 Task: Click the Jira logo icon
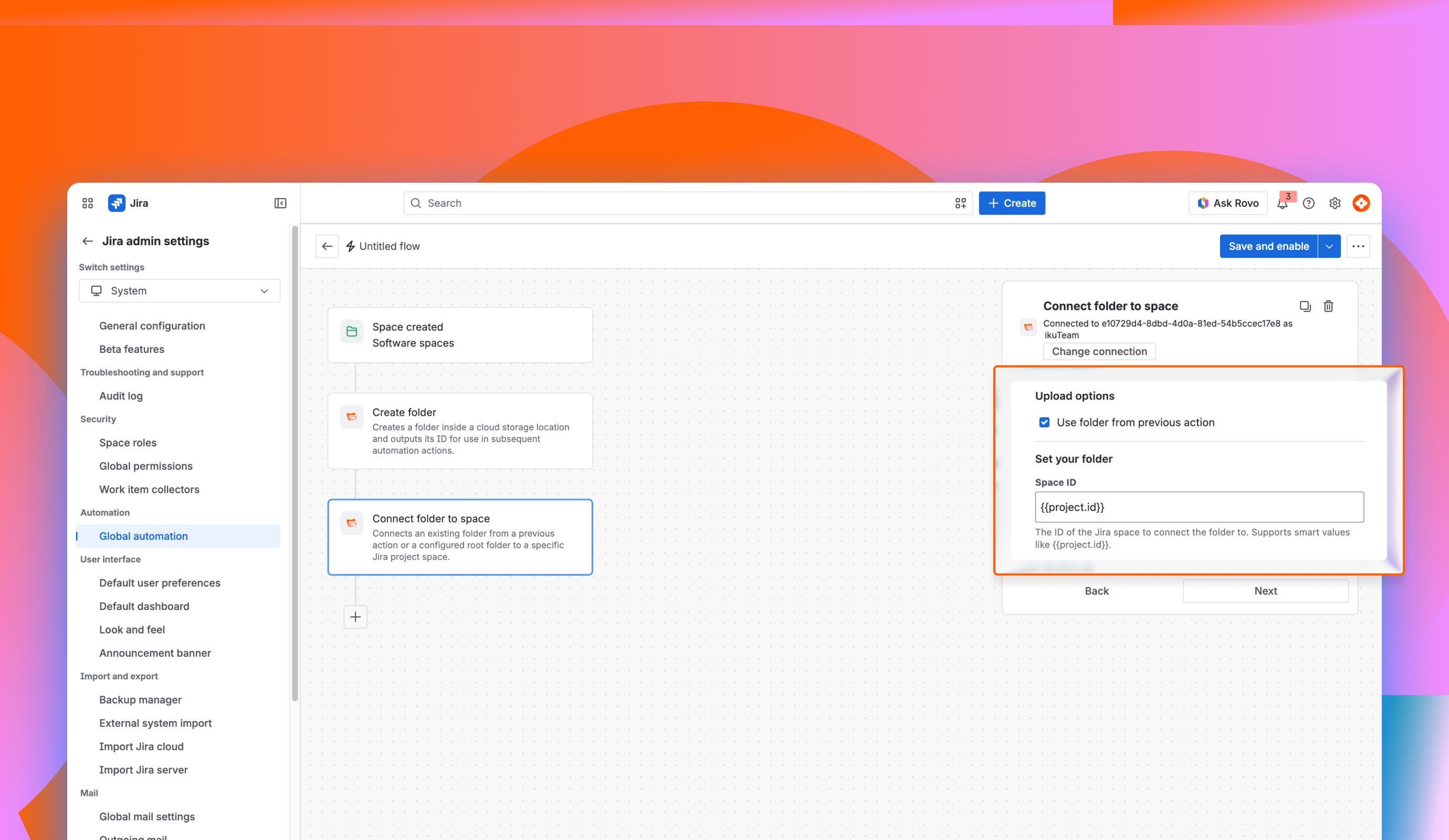point(117,203)
